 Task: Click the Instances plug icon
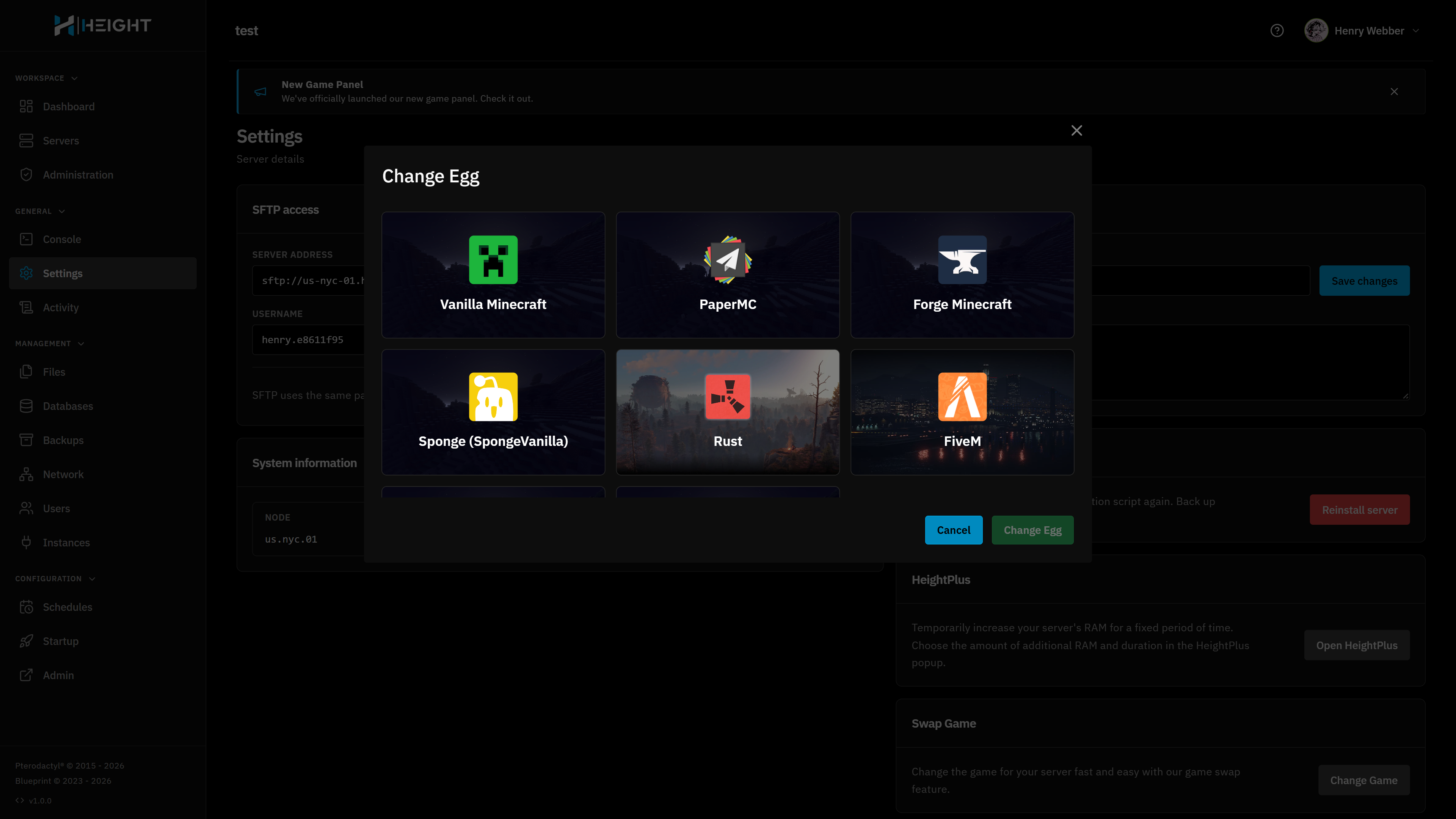pyautogui.click(x=26, y=543)
